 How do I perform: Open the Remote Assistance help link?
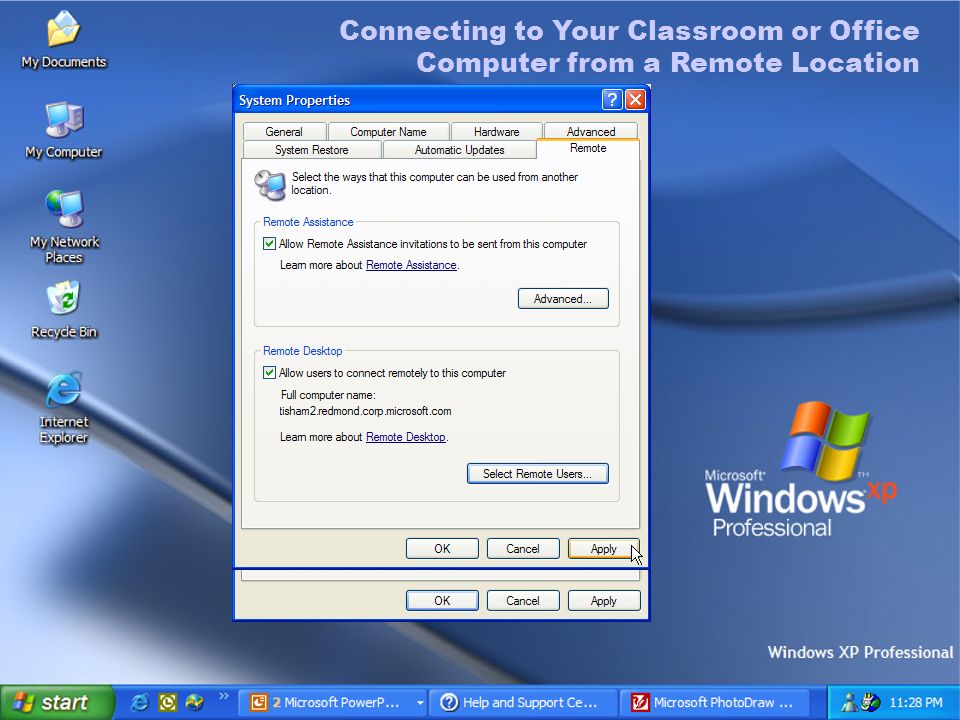click(411, 265)
